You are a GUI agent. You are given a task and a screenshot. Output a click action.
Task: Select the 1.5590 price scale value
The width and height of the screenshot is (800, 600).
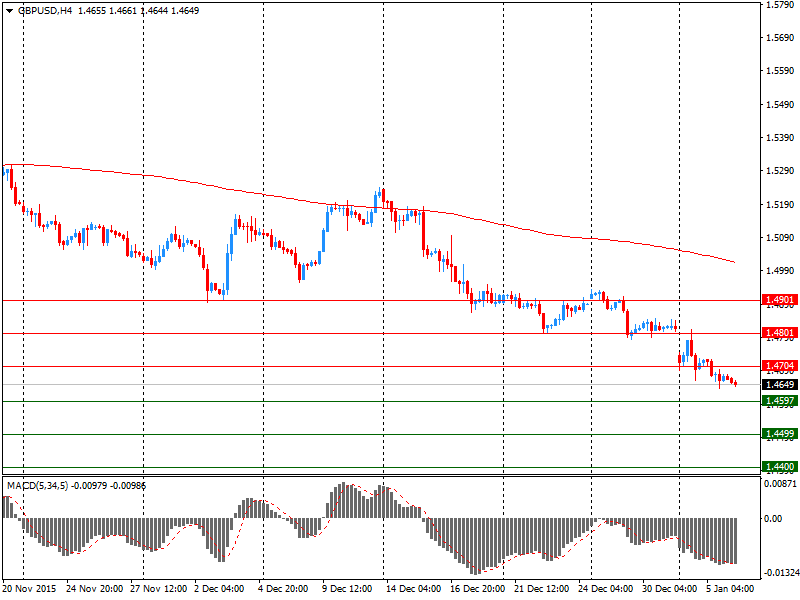coord(780,71)
